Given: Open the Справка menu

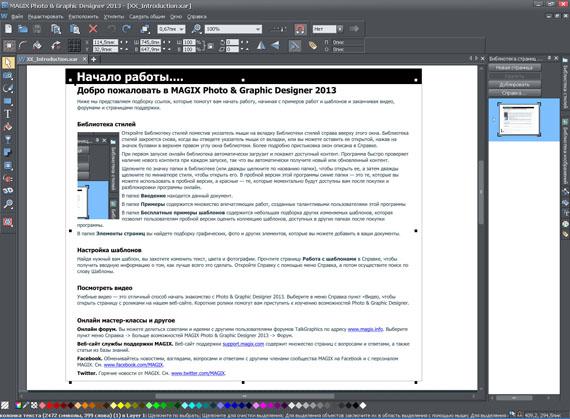Looking at the screenshot, I should (x=197, y=17).
